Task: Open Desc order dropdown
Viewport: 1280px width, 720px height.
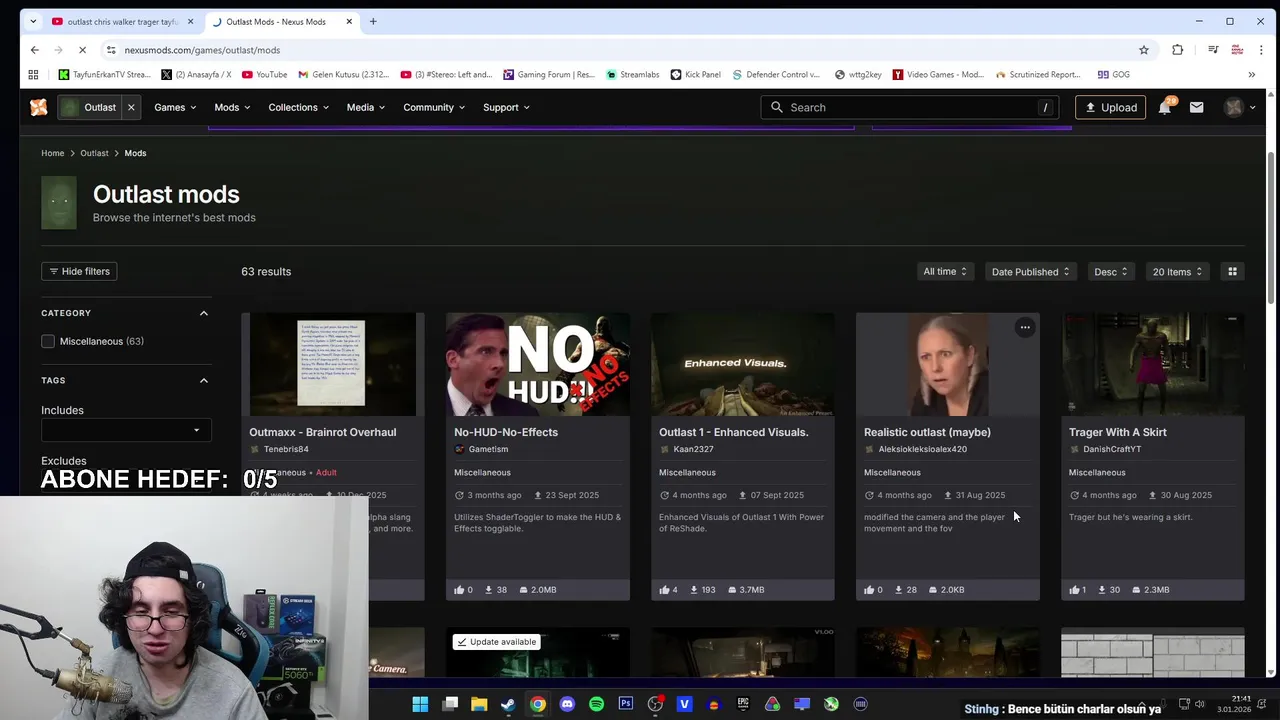Action: point(1110,272)
